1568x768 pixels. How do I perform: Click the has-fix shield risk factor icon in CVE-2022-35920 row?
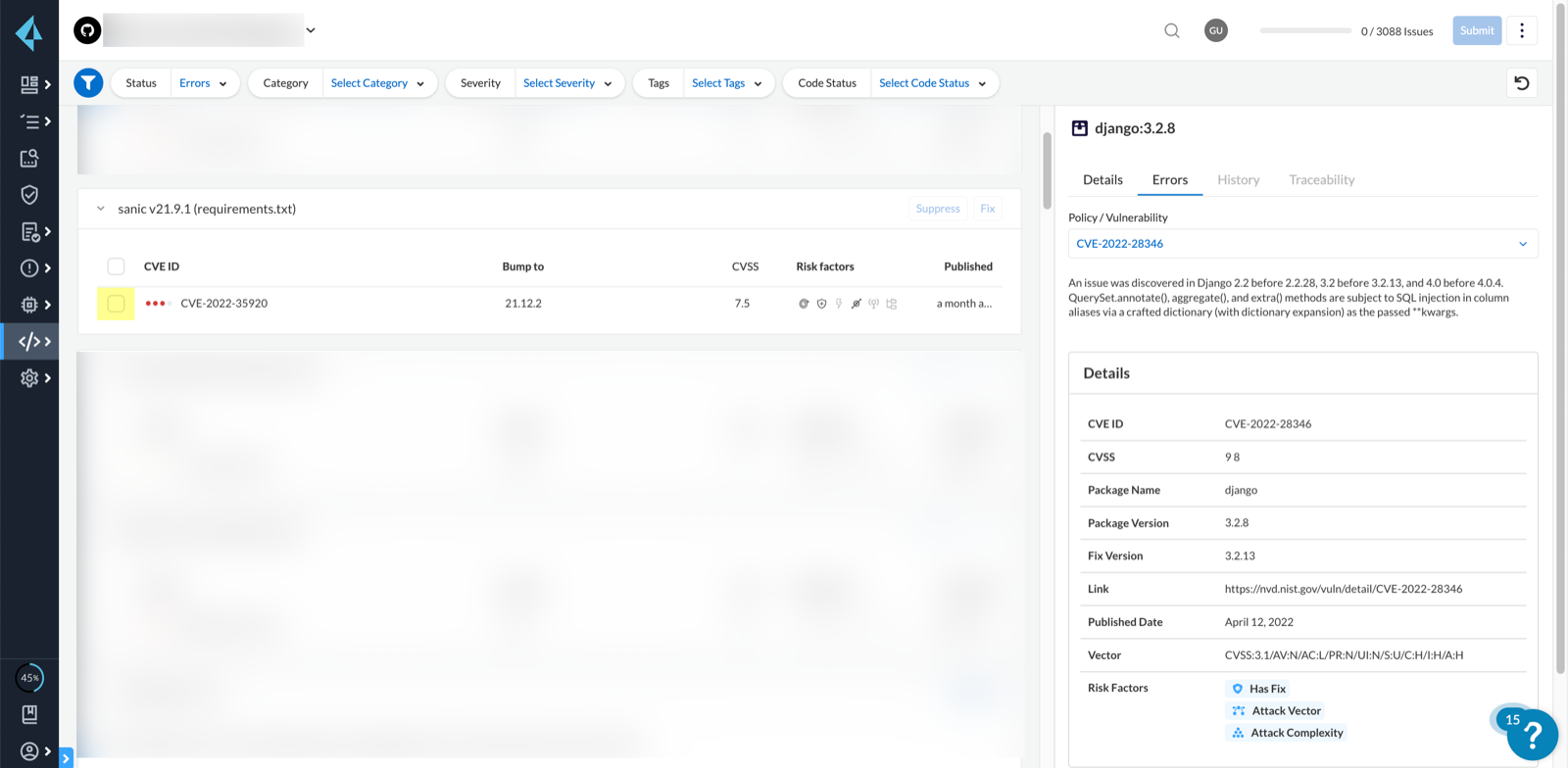pos(821,304)
